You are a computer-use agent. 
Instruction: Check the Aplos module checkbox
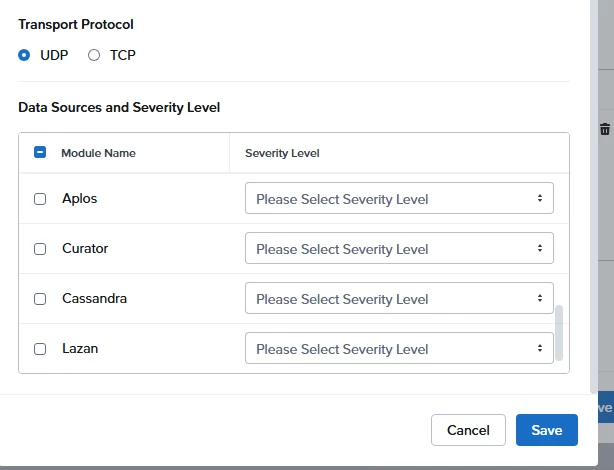pyautogui.click(x=40, y=199)
